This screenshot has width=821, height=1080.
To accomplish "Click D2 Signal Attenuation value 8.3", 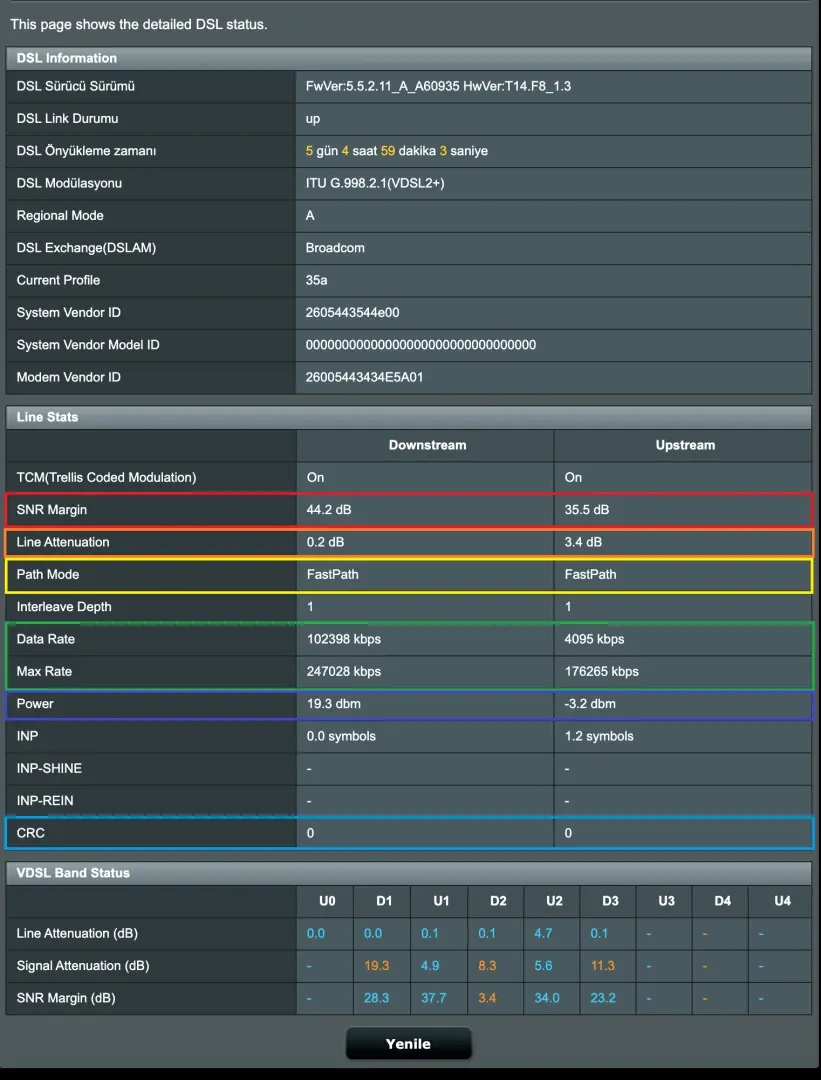I will pyautogui.click(x=487, y=966).
